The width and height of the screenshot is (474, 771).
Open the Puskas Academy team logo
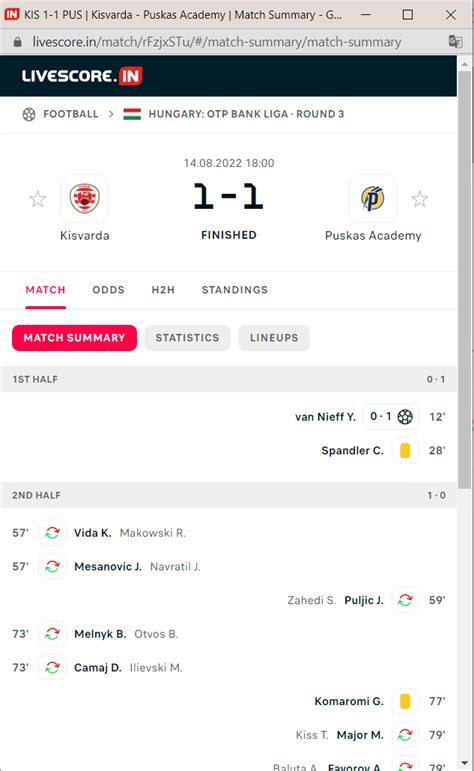pyautogui.click(x=373, y=199)
